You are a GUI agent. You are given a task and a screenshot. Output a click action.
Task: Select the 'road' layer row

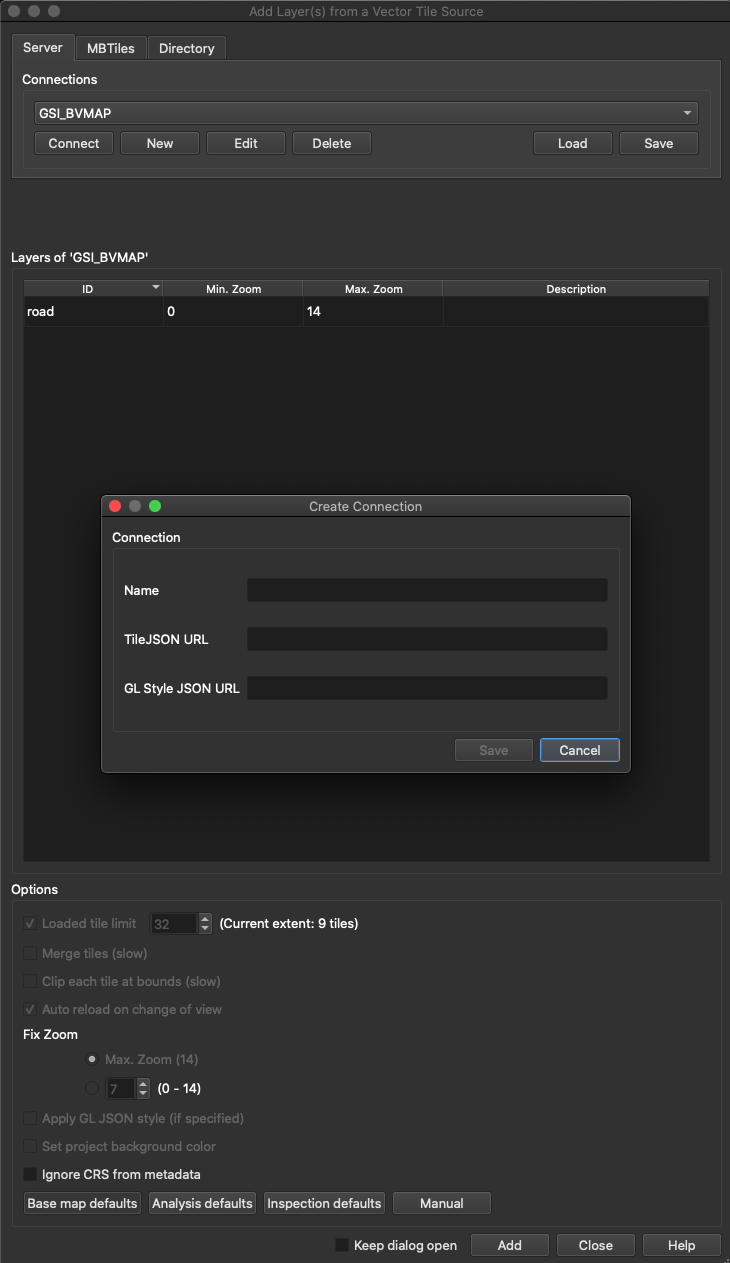point(366,312)
